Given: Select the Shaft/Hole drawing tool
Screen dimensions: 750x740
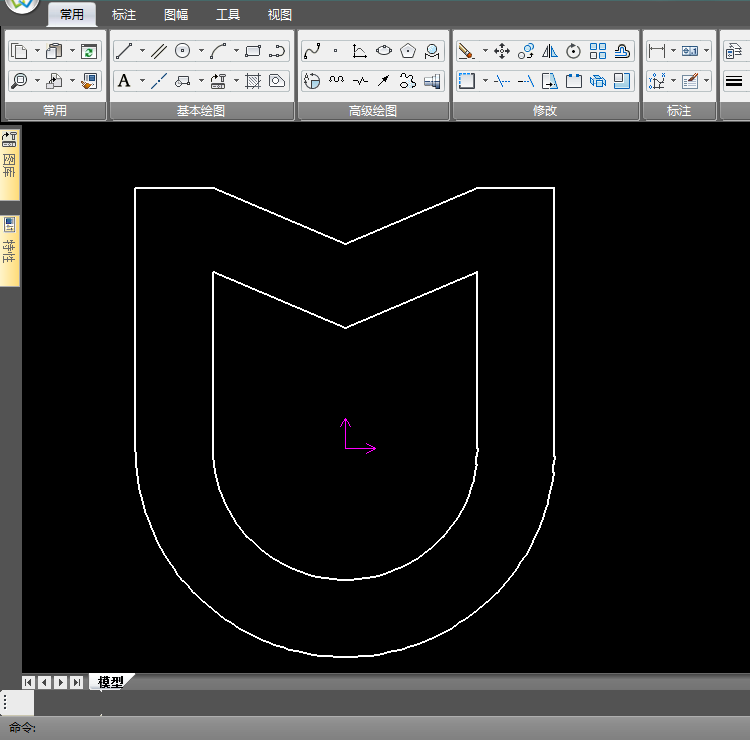Looking at the screenshot, I should pos(432,81).
